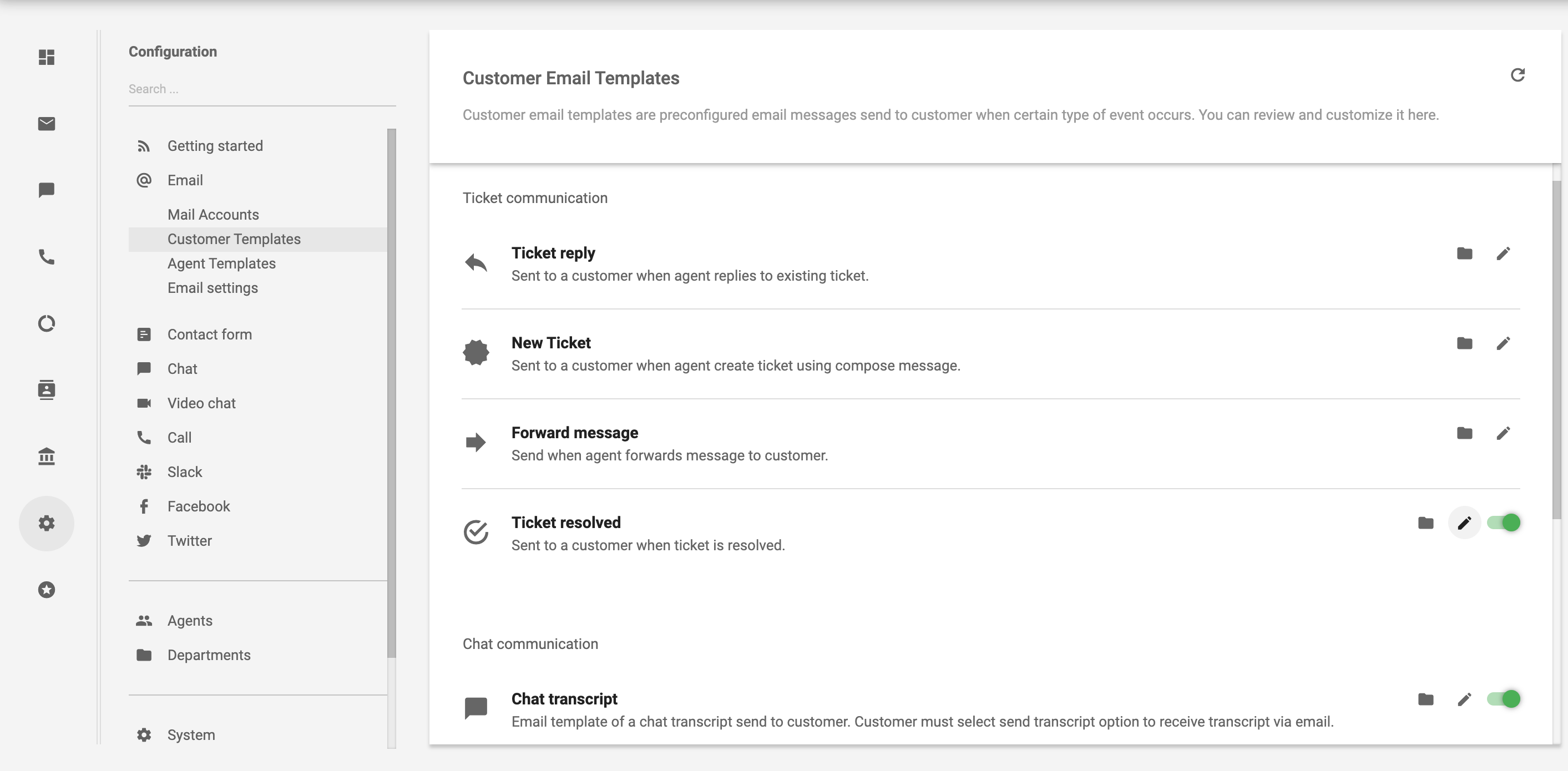Screen dimensions: 1568x771
Task: Open the Chat section via speech bubble icon
Action: coord(46,189)
